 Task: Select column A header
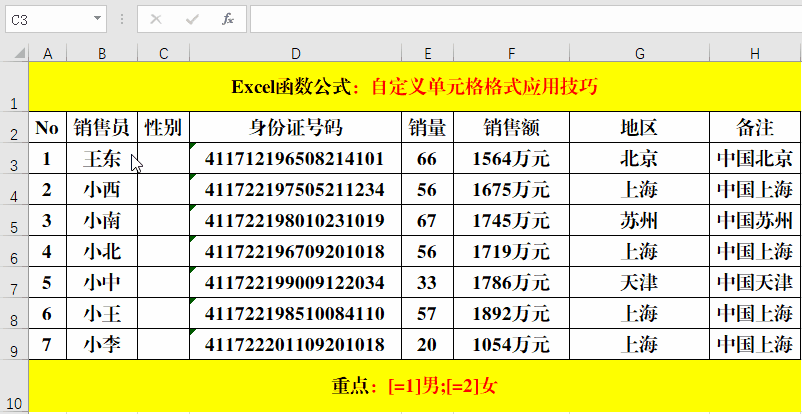pos(48,53)
